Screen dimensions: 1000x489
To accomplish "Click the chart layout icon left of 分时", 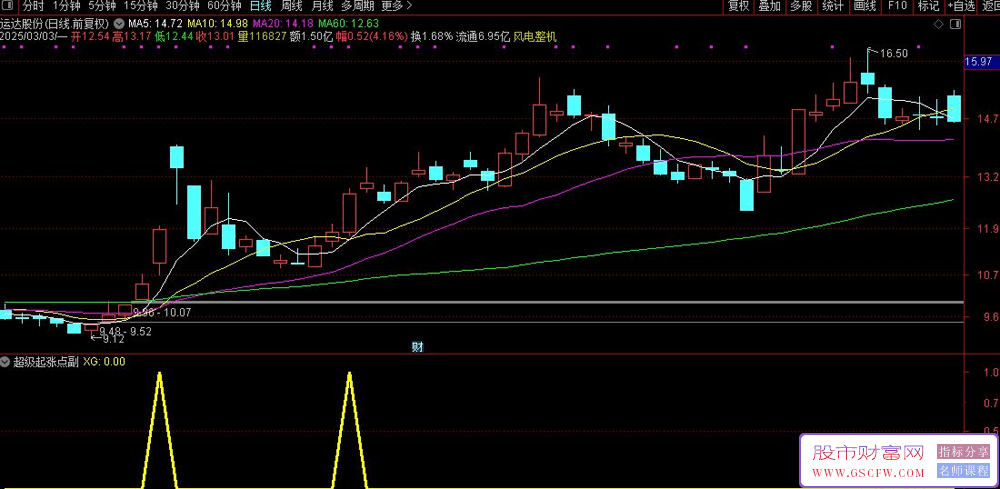I will tap(9, 6).
